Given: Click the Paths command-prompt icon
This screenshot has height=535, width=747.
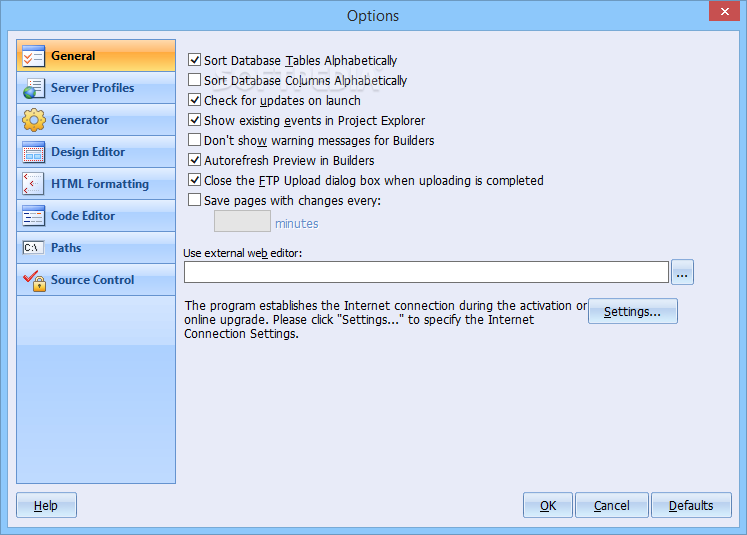Looking at the screenshot, I should click(x=34, y=248).
